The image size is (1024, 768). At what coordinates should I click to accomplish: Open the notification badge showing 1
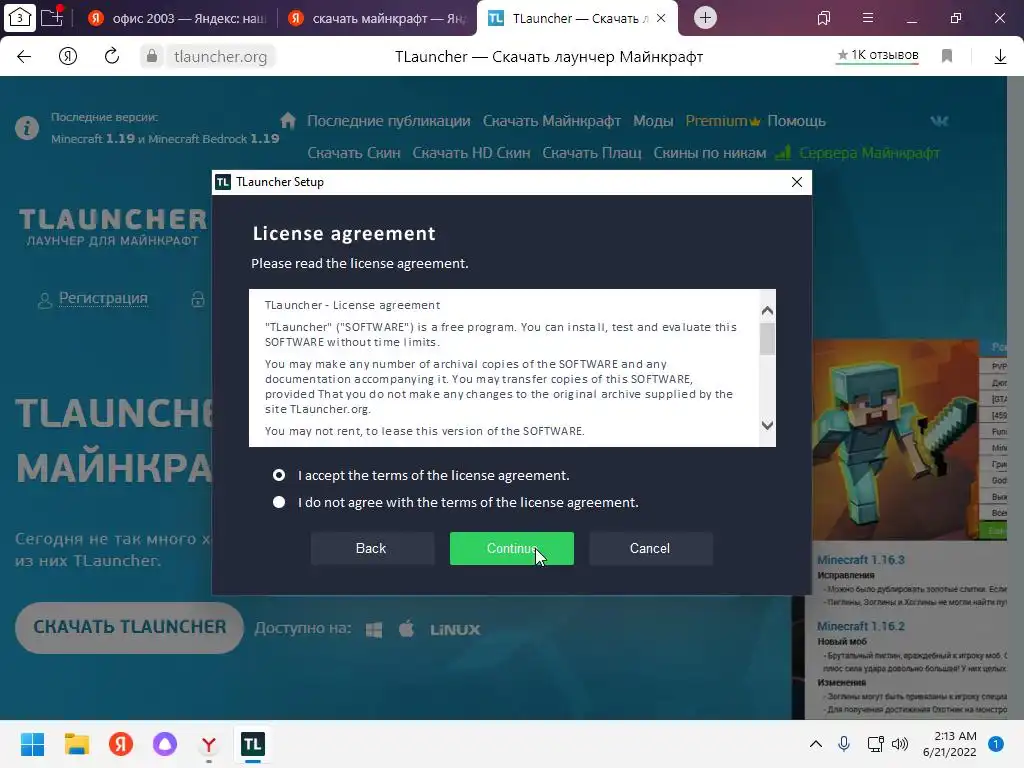(x=996, y=744)
